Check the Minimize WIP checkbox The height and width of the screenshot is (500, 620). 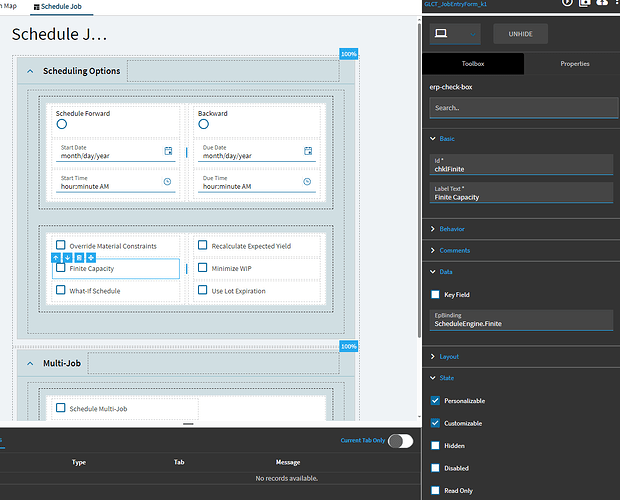click(202, 268)
